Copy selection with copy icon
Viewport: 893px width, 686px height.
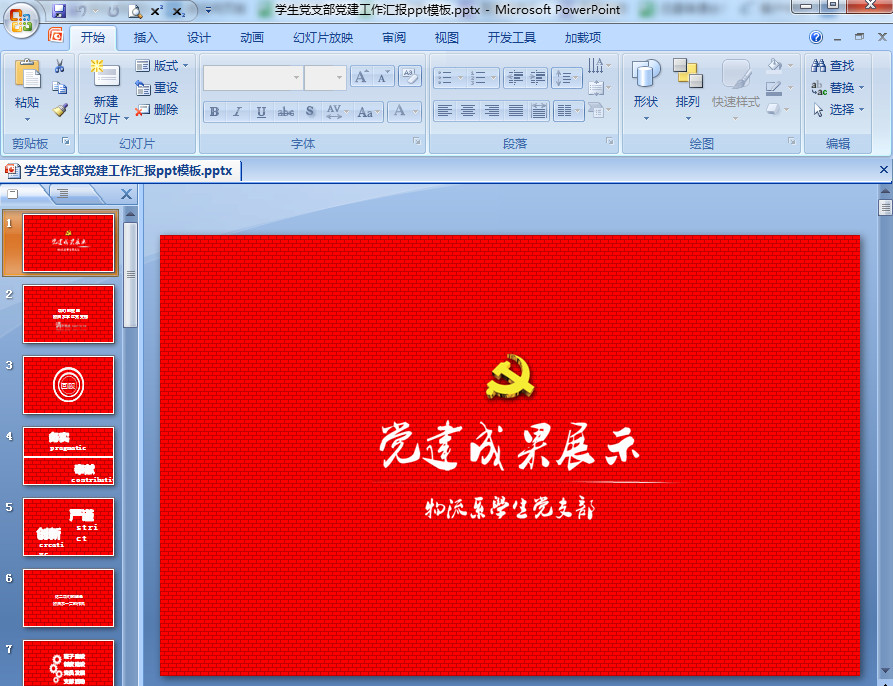coord(59,88)
